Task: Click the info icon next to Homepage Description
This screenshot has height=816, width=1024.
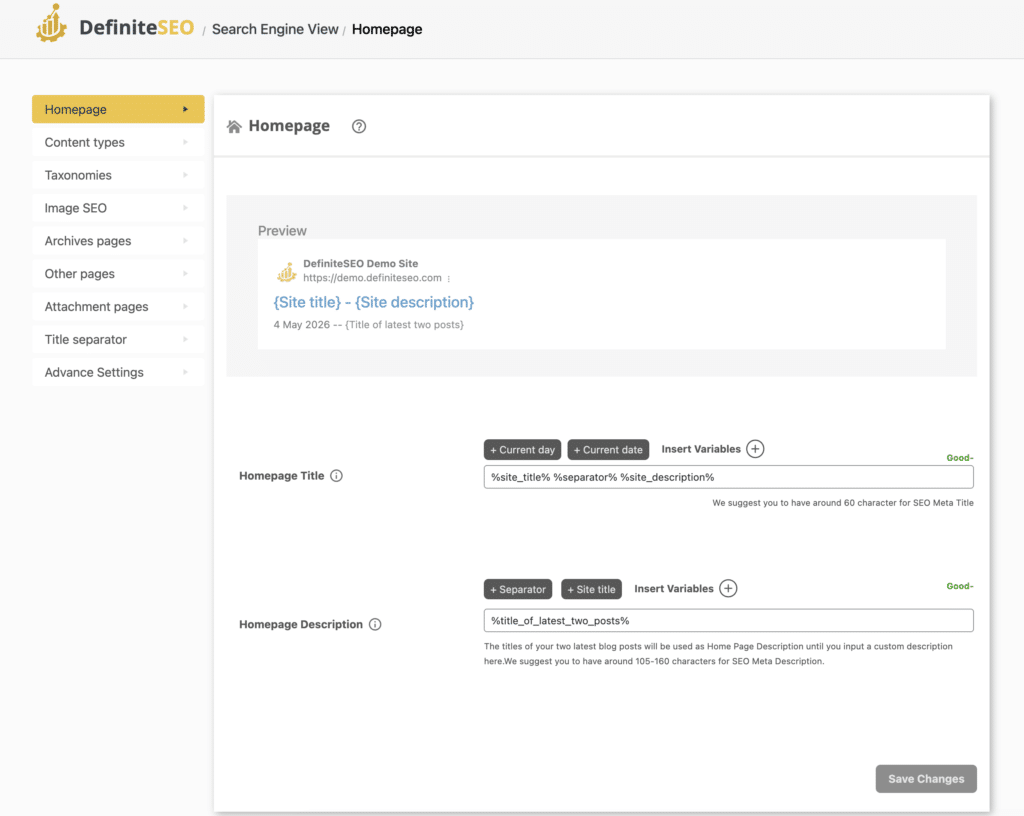Action: (375, 624)
